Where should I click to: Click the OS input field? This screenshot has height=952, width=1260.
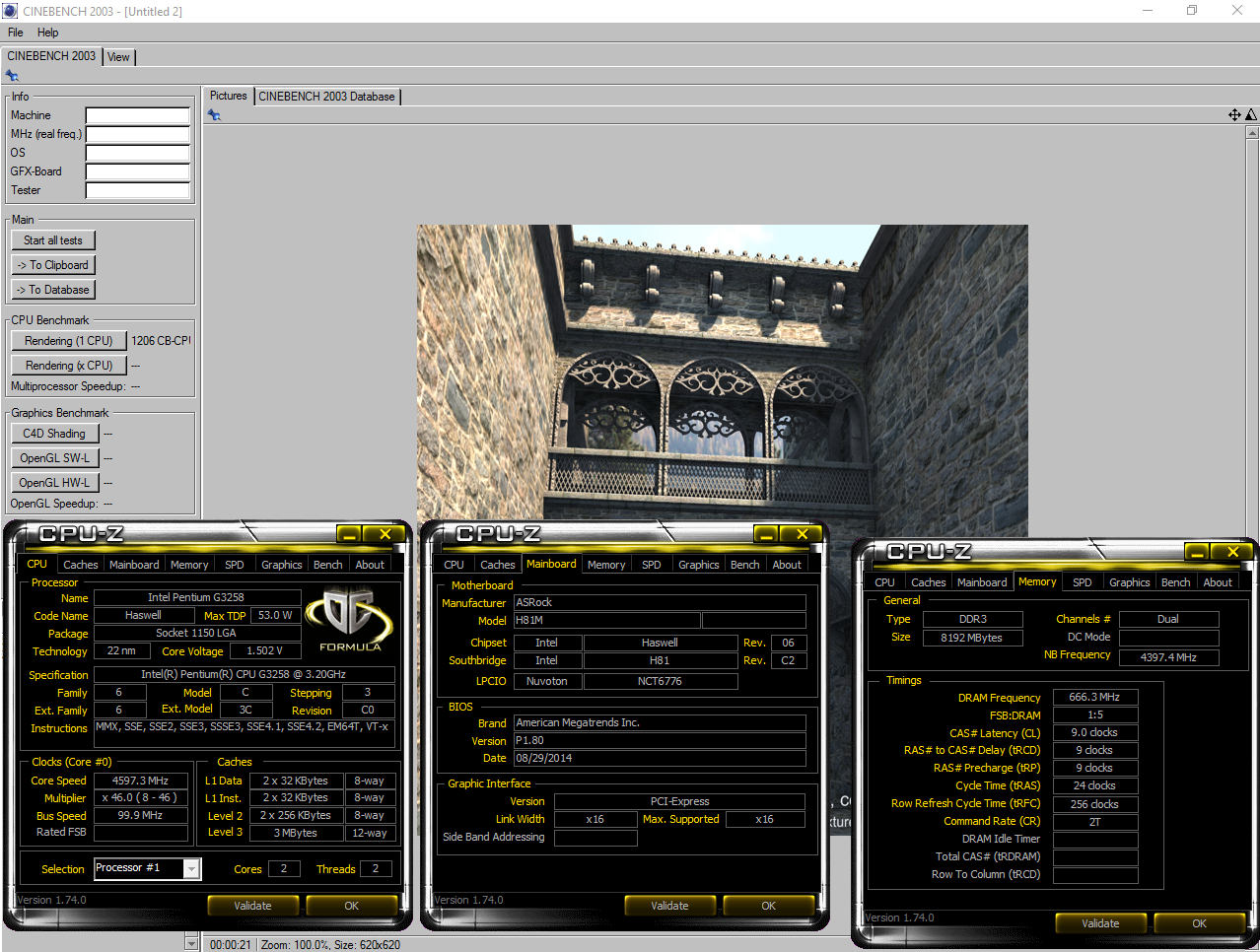pyautogui.click(x=137, y=153)
